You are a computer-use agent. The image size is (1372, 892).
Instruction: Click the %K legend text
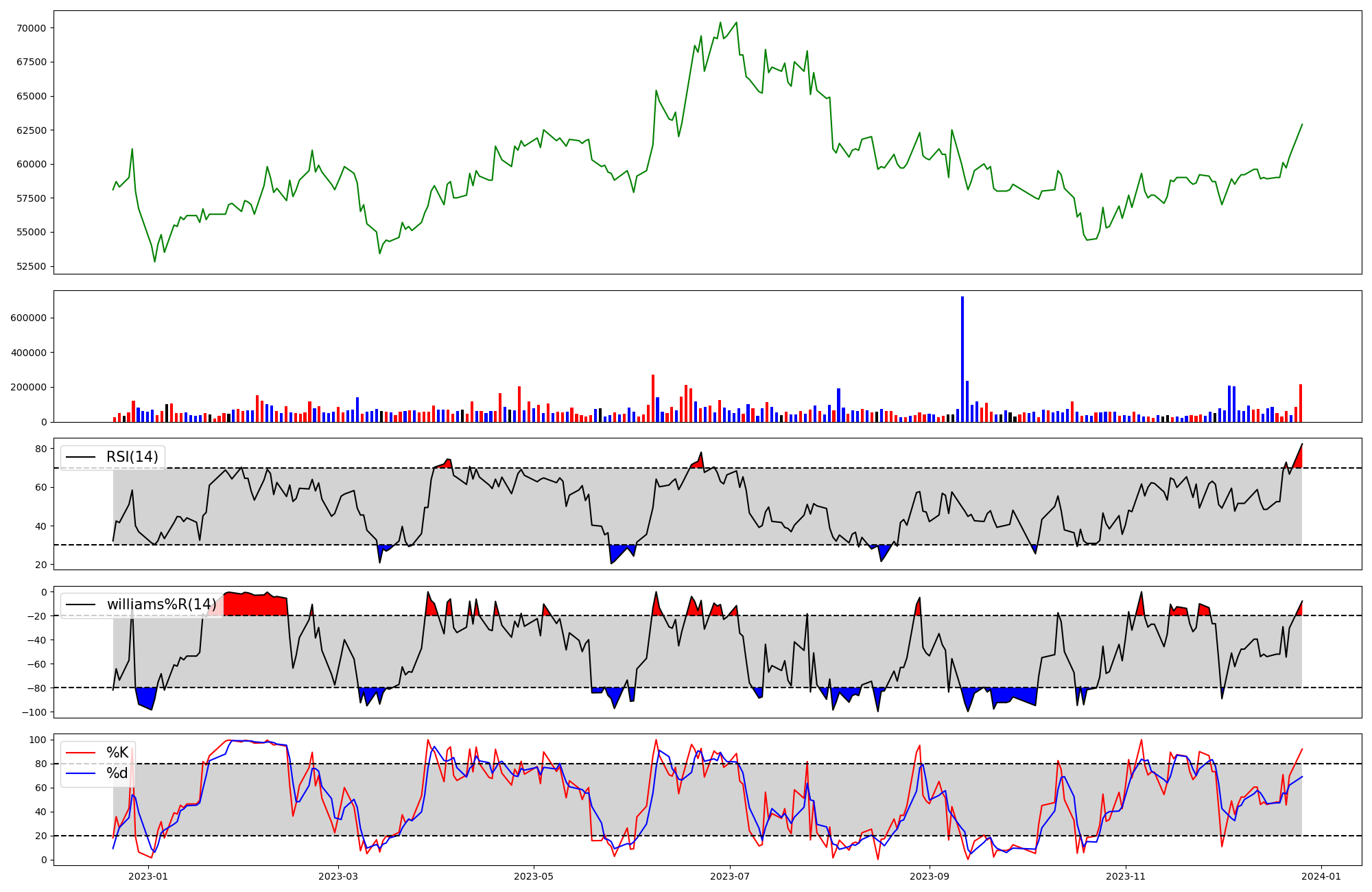point(117,753)
